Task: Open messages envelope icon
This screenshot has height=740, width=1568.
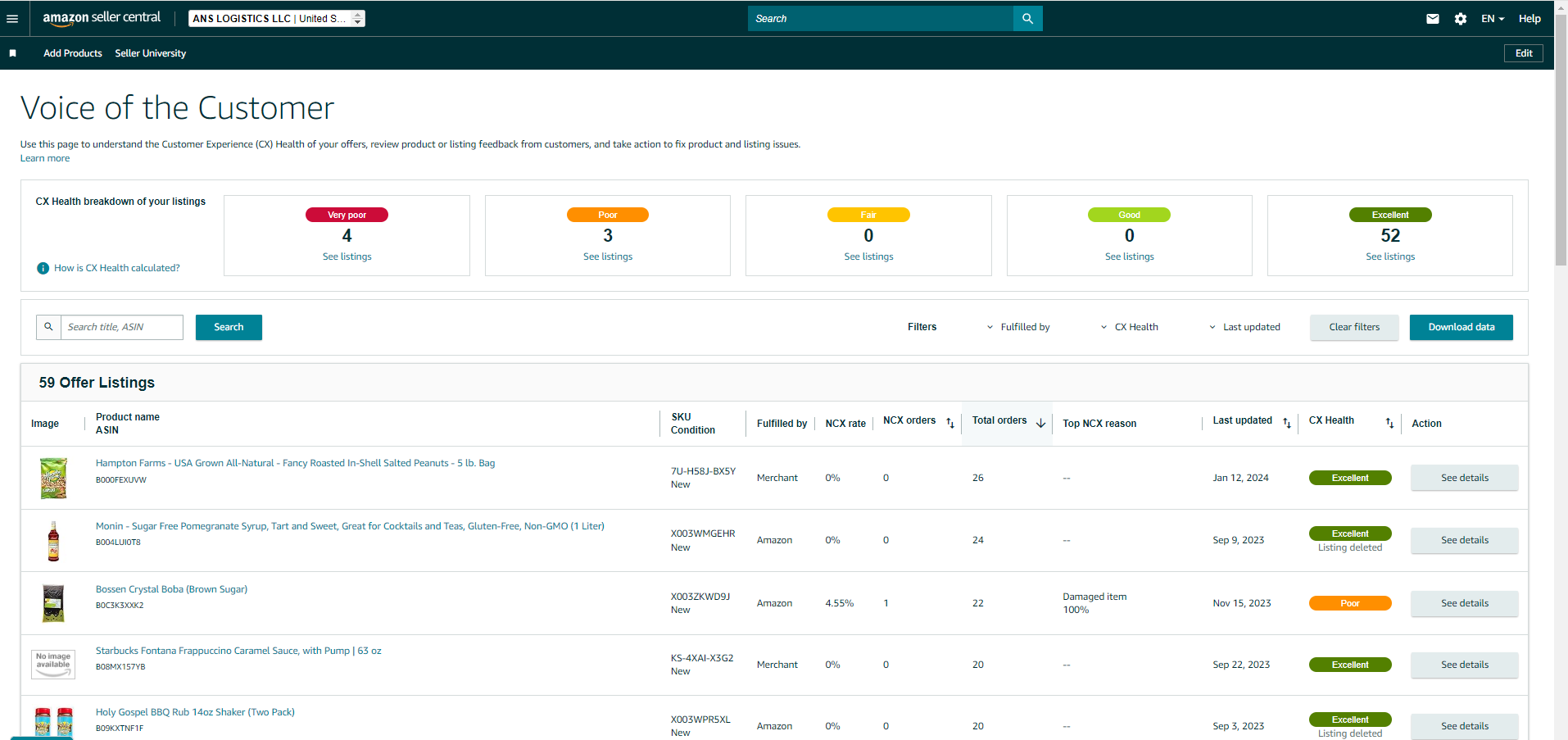Action: coord(1432,19)
